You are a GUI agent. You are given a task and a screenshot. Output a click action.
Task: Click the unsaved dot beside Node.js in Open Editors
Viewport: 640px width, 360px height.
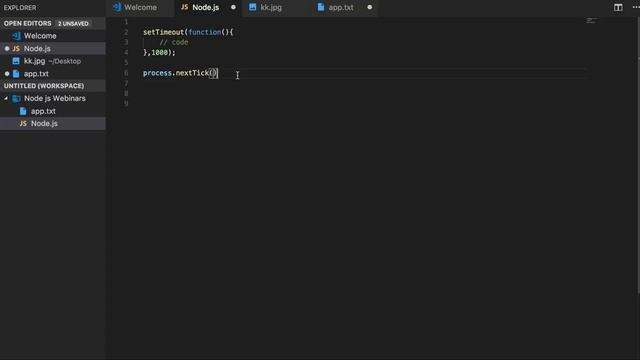point(7,49)
